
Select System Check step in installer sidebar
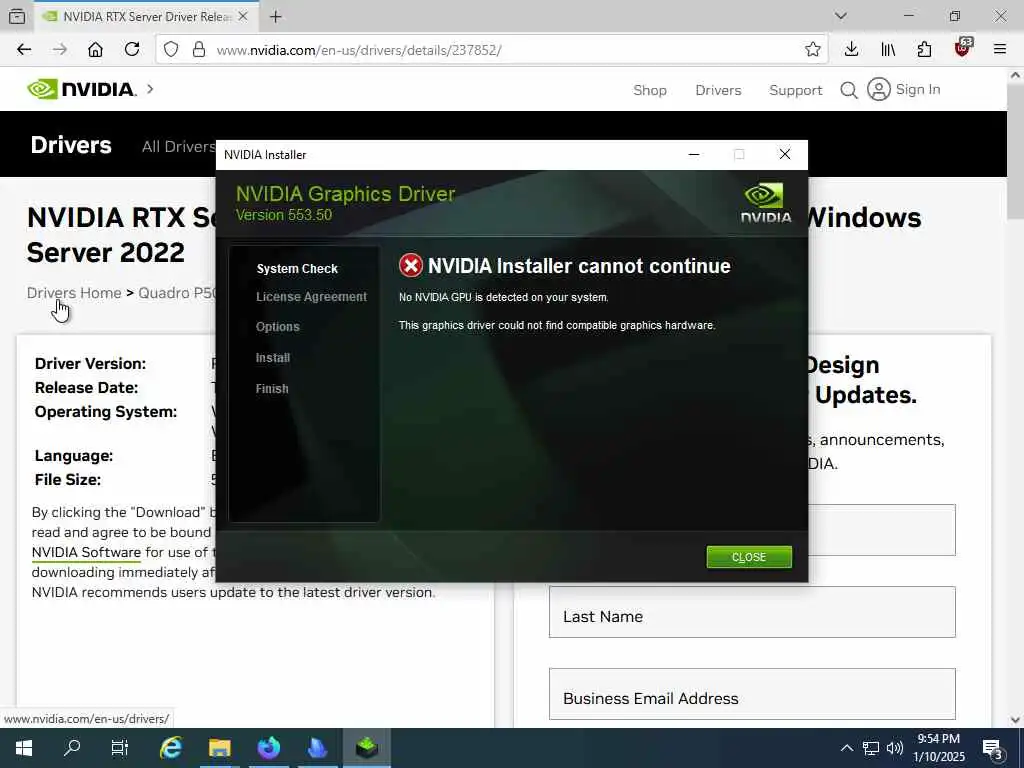point(297,268)
